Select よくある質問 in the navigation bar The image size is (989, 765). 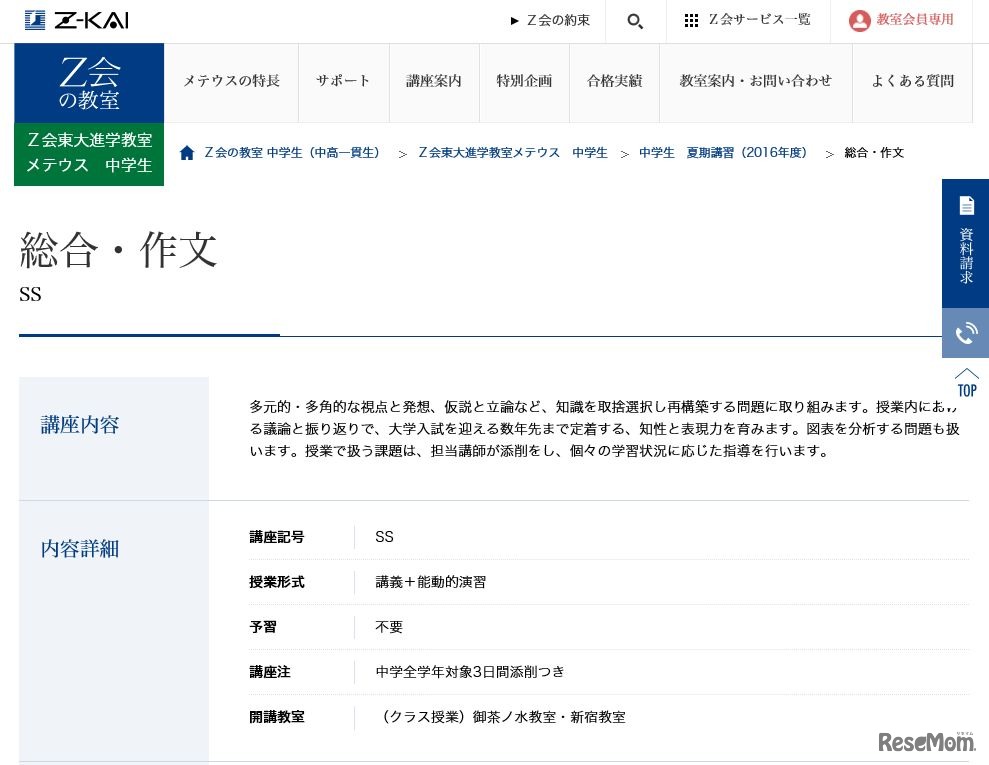911,81
